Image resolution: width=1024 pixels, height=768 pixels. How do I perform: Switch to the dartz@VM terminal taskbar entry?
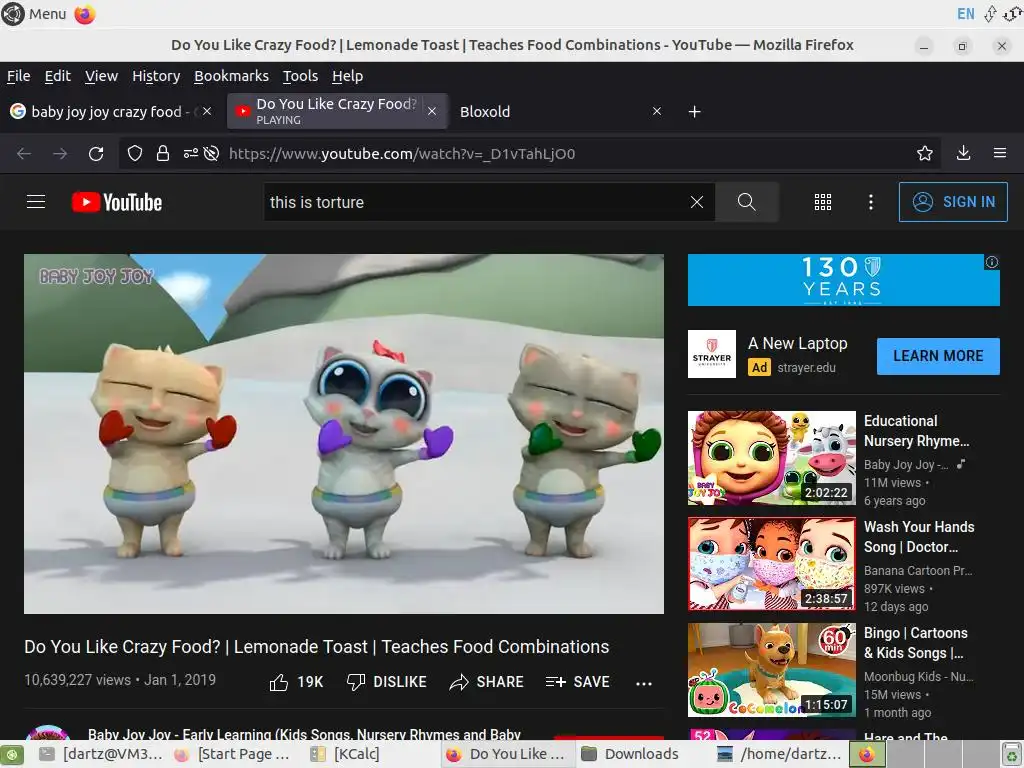(x=101, y=754)
